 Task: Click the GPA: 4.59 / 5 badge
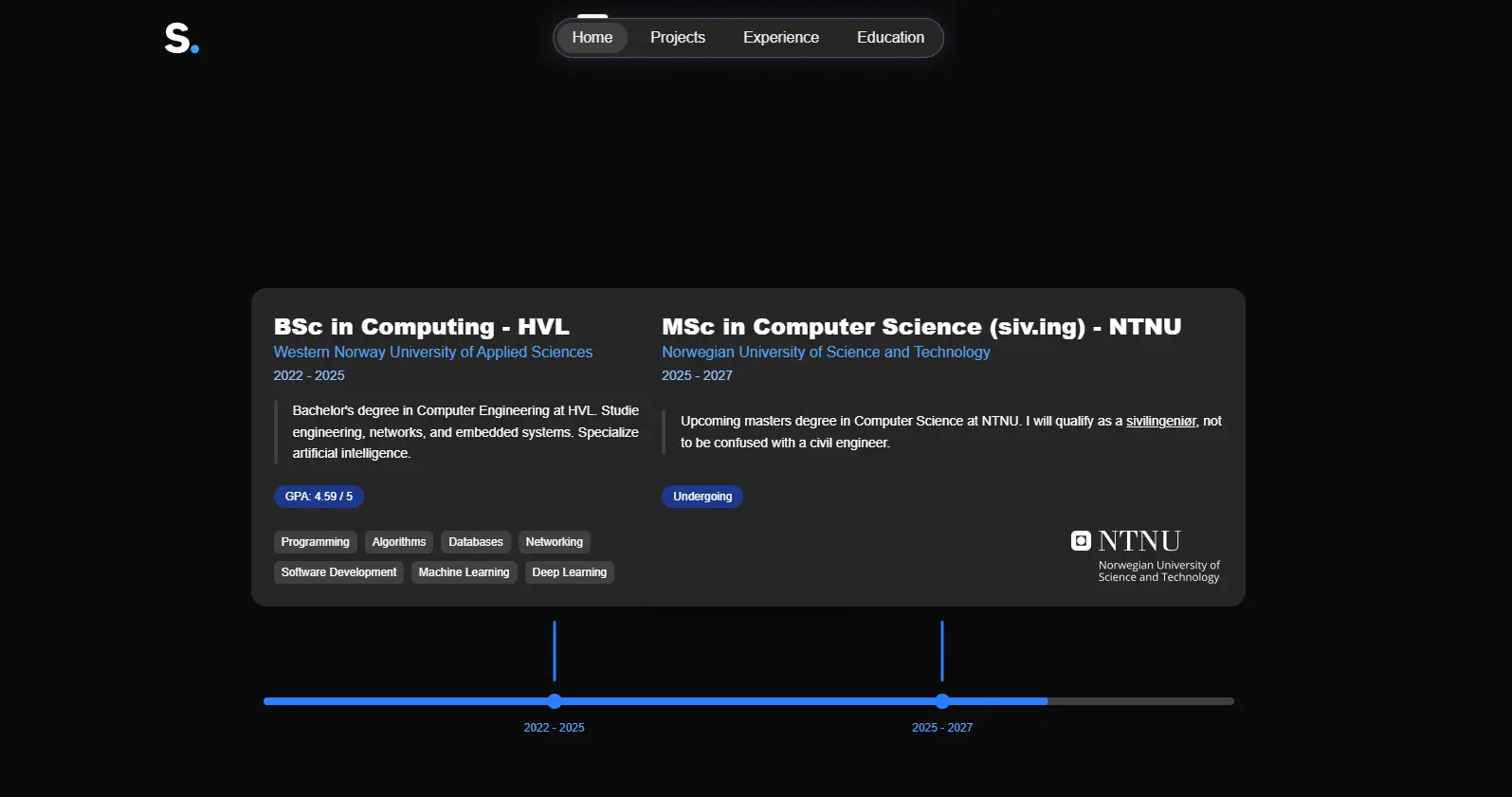pos(319,497)
